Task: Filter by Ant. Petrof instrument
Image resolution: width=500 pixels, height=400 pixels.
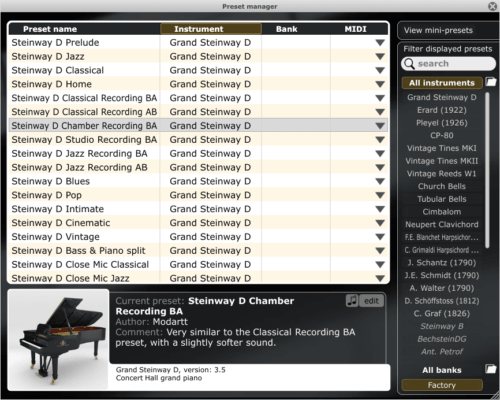Action: coord(442,352)
